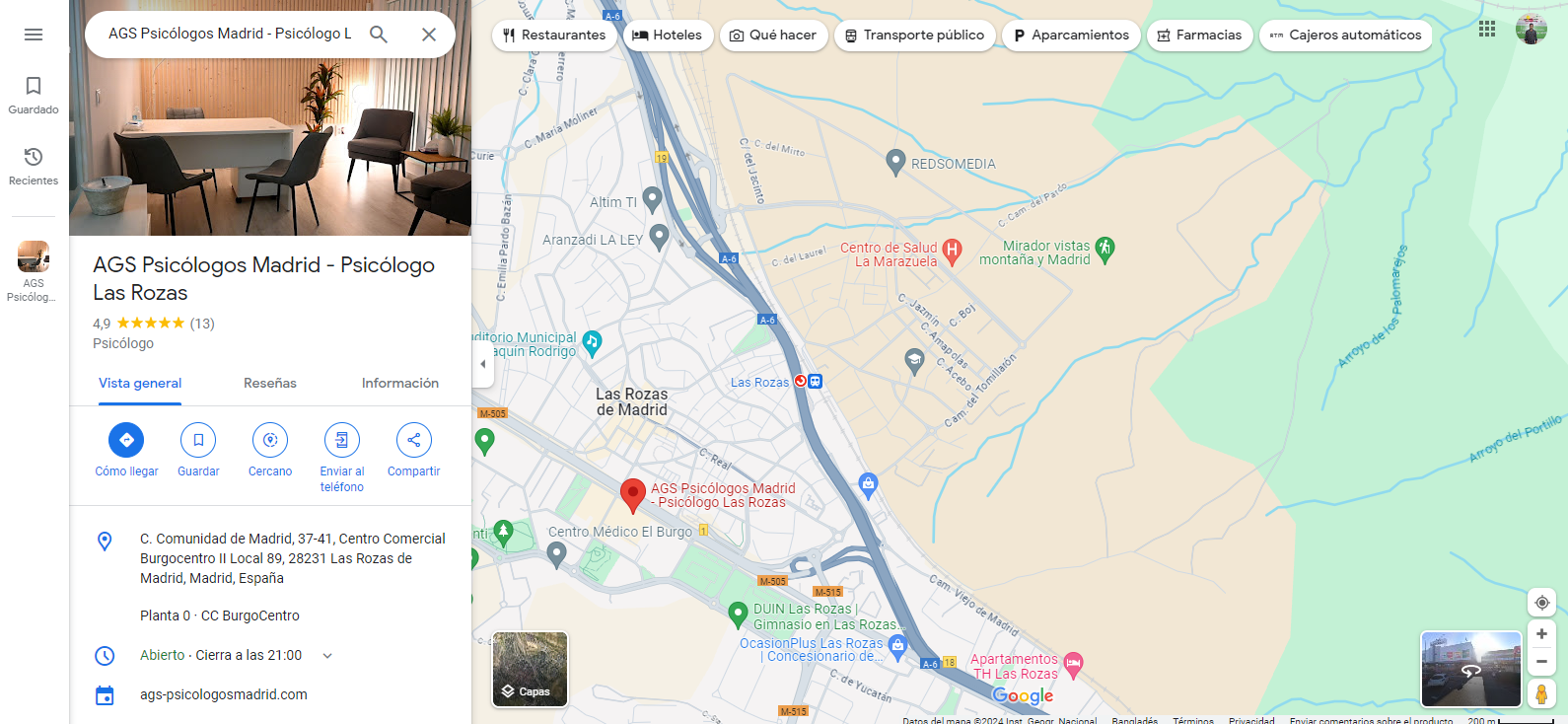Filter map by Transporte público
The image size is (1568, 724).
(914, 36)
